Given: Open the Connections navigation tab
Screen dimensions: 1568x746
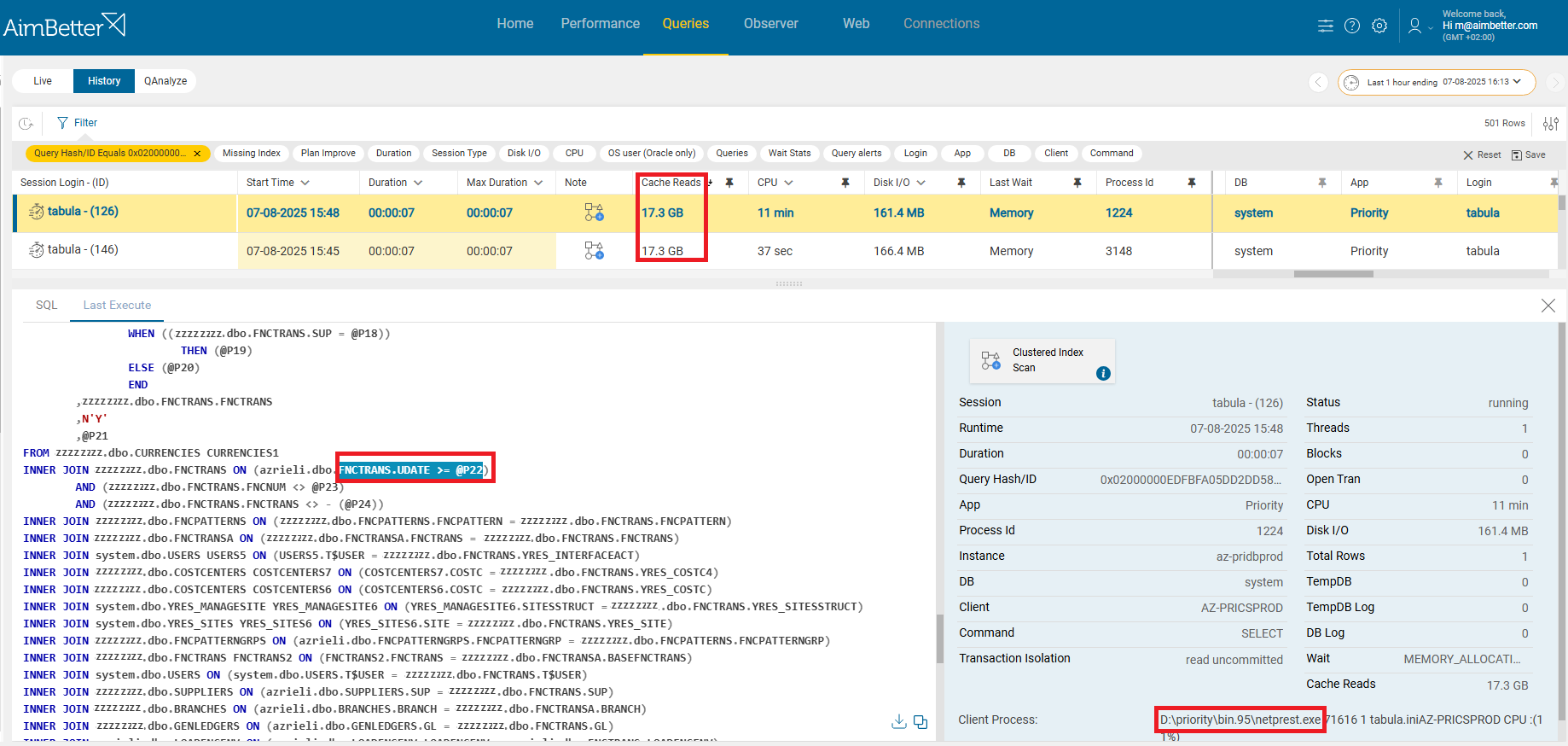Looking at the screenshot, I should pyautogui.click(x=942, y=24).
